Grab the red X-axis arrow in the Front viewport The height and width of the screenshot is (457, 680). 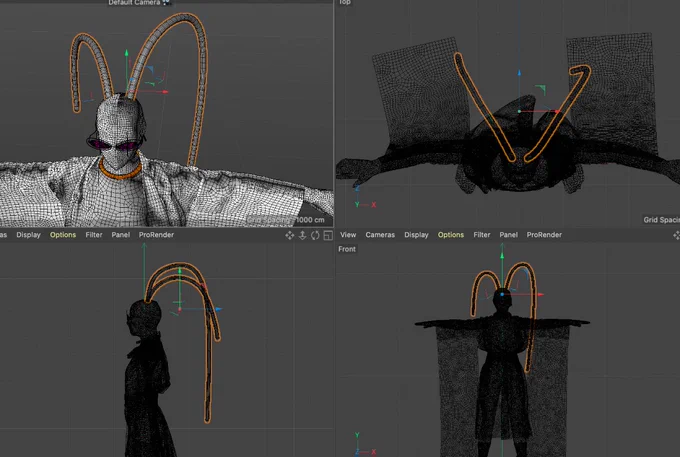(540, 294)
